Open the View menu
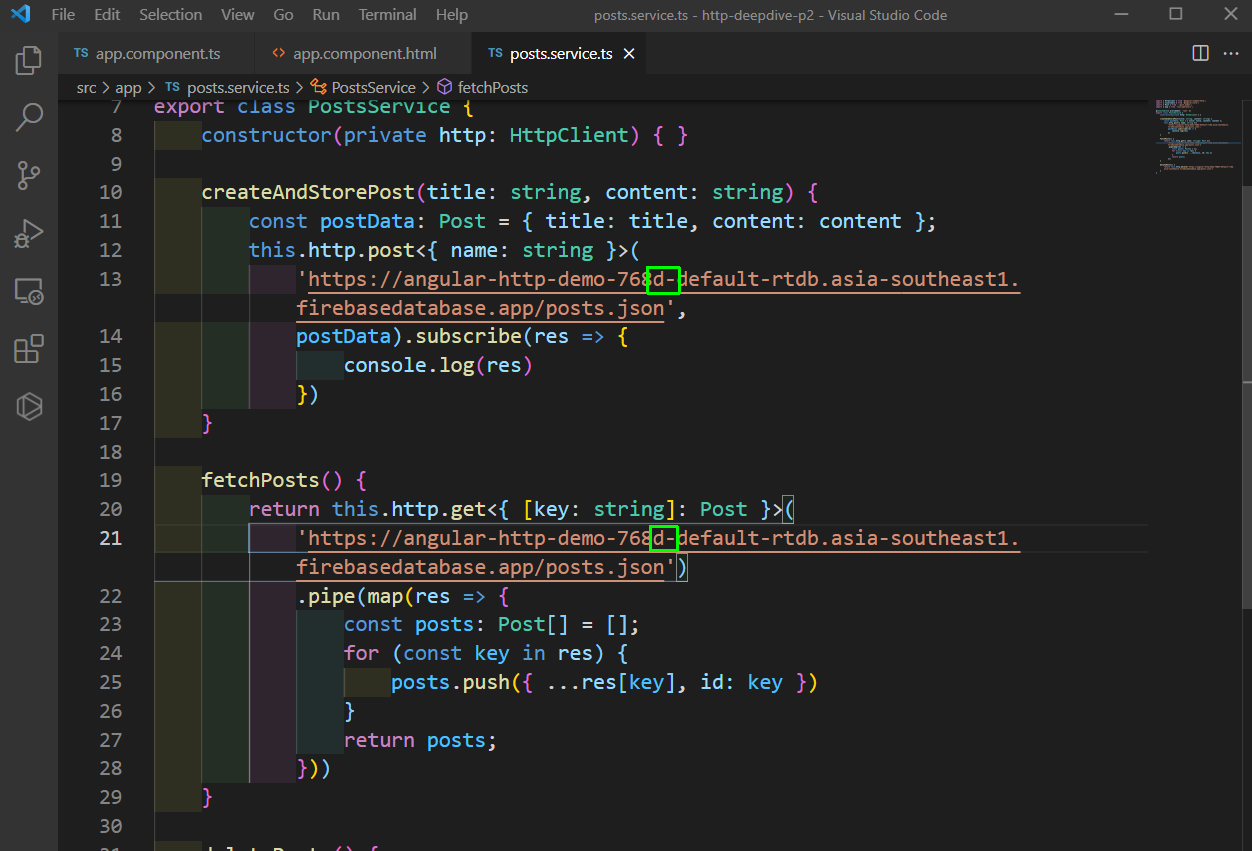The width and height of the screenshot is (1252, 851). point(238,15)
